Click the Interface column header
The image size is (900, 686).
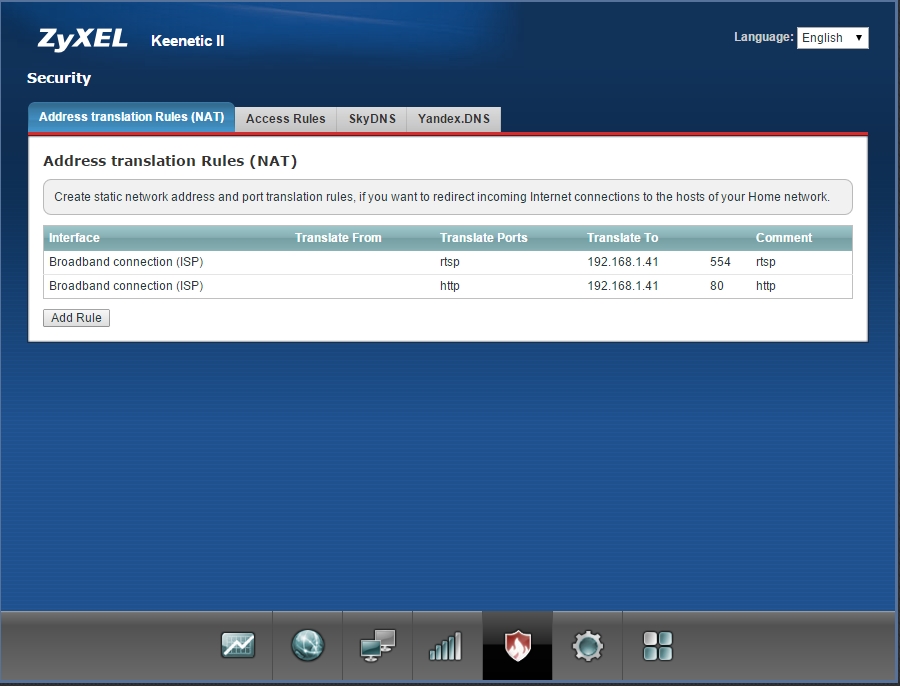(x=74, y=238)
